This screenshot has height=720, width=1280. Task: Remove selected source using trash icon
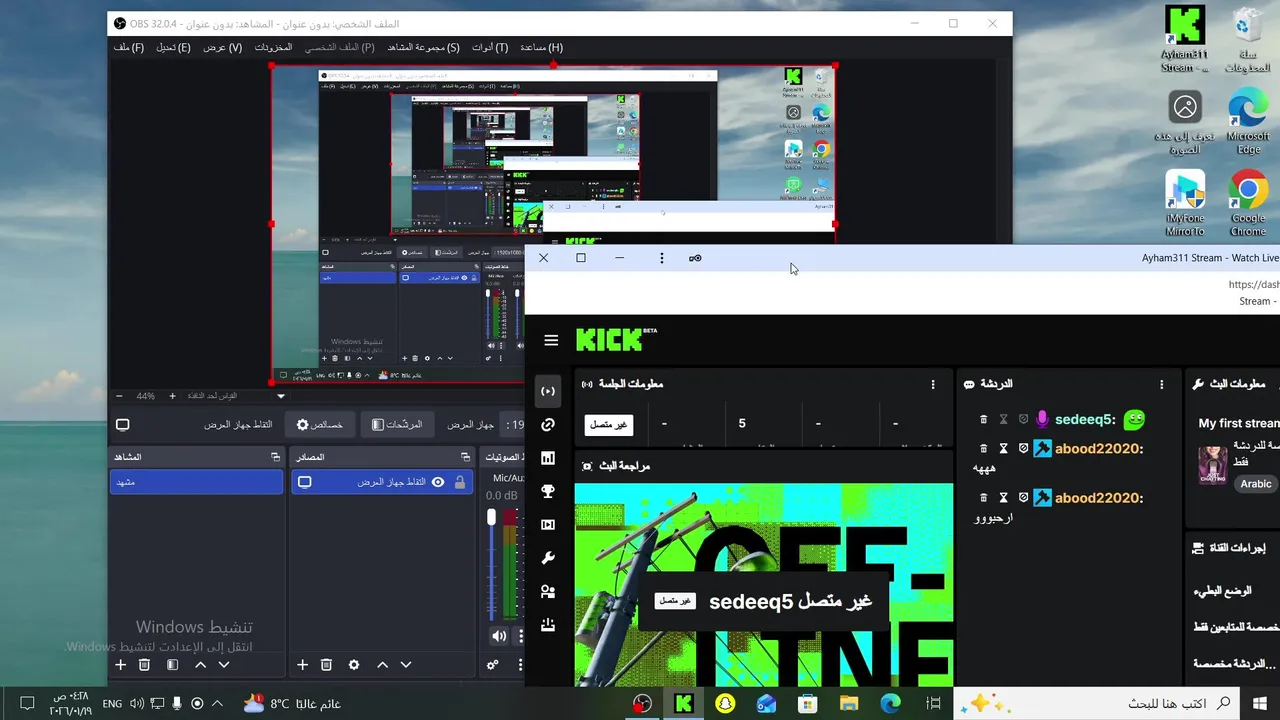pos(326,665)
